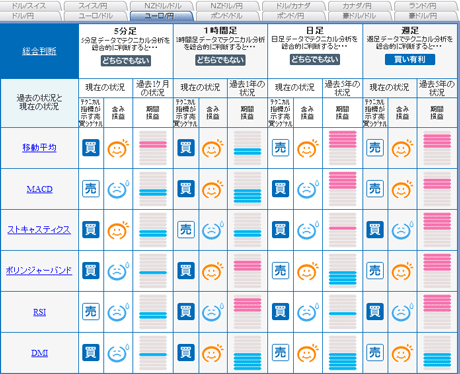Open the 総合判断 link
Viewport: 460px width, 374px height.
pos(39,51)
